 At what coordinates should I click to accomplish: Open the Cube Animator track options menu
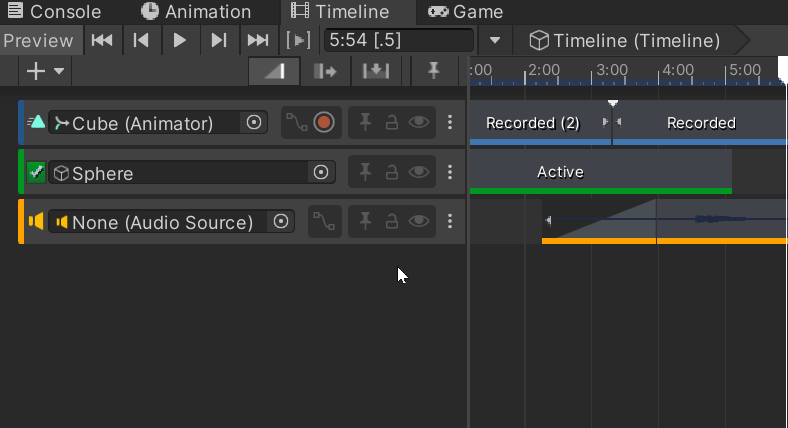pos(450,122)
